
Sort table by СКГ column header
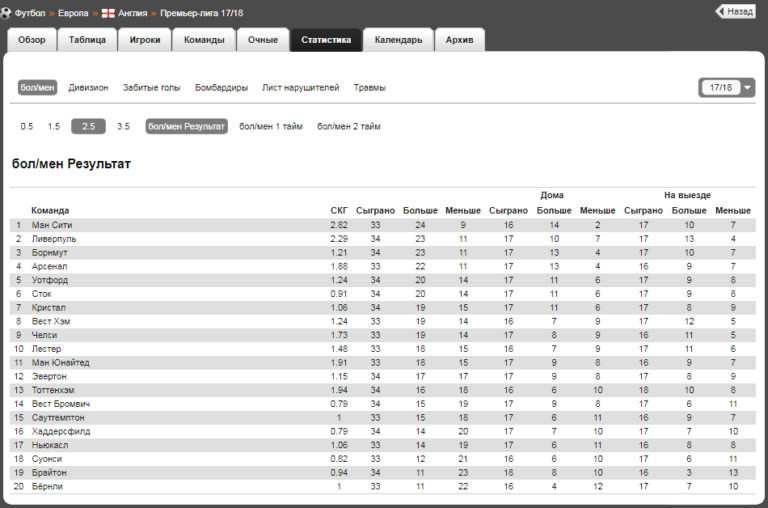[339, 211]
